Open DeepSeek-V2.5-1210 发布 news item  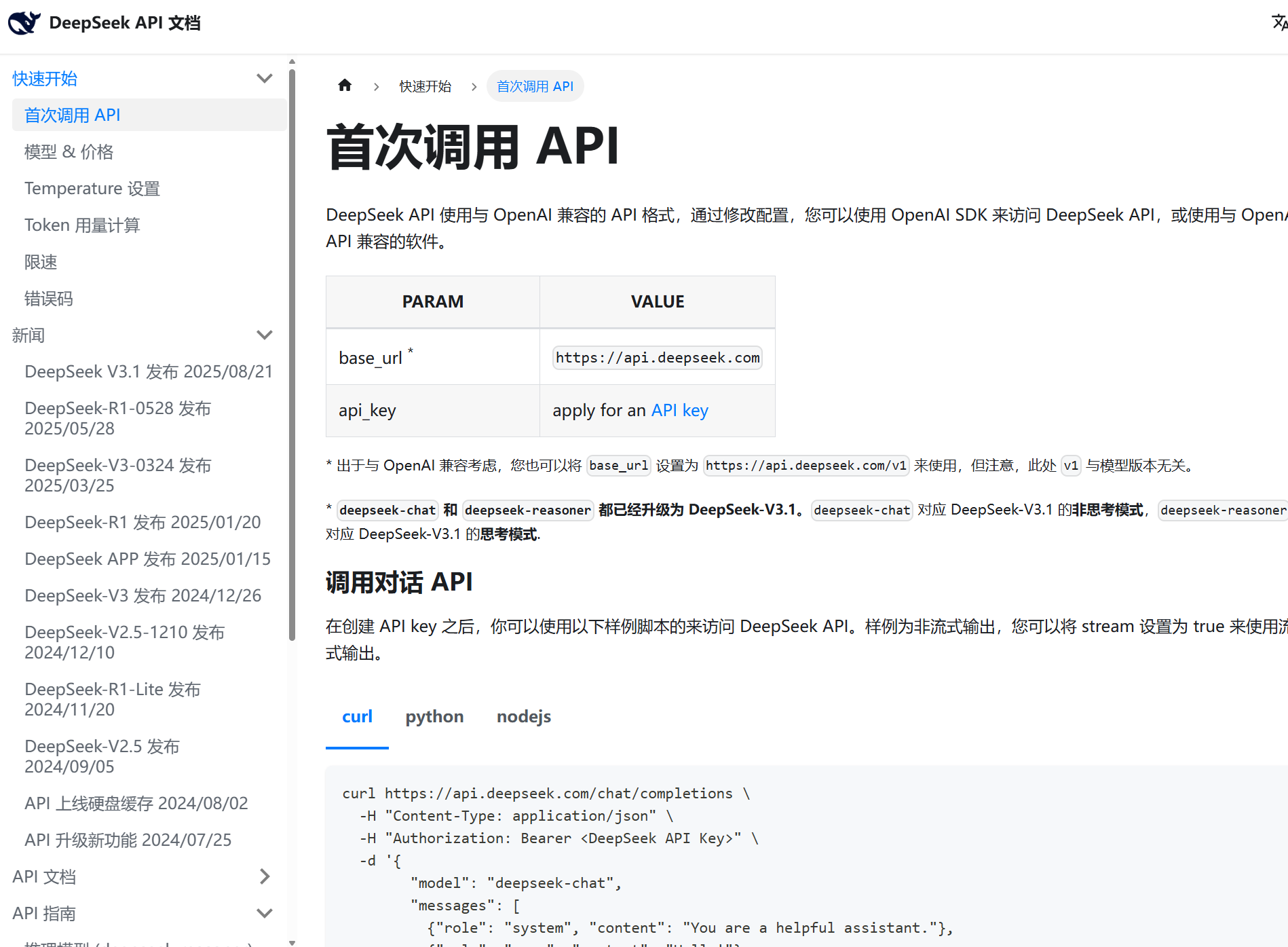coord(149,642)
